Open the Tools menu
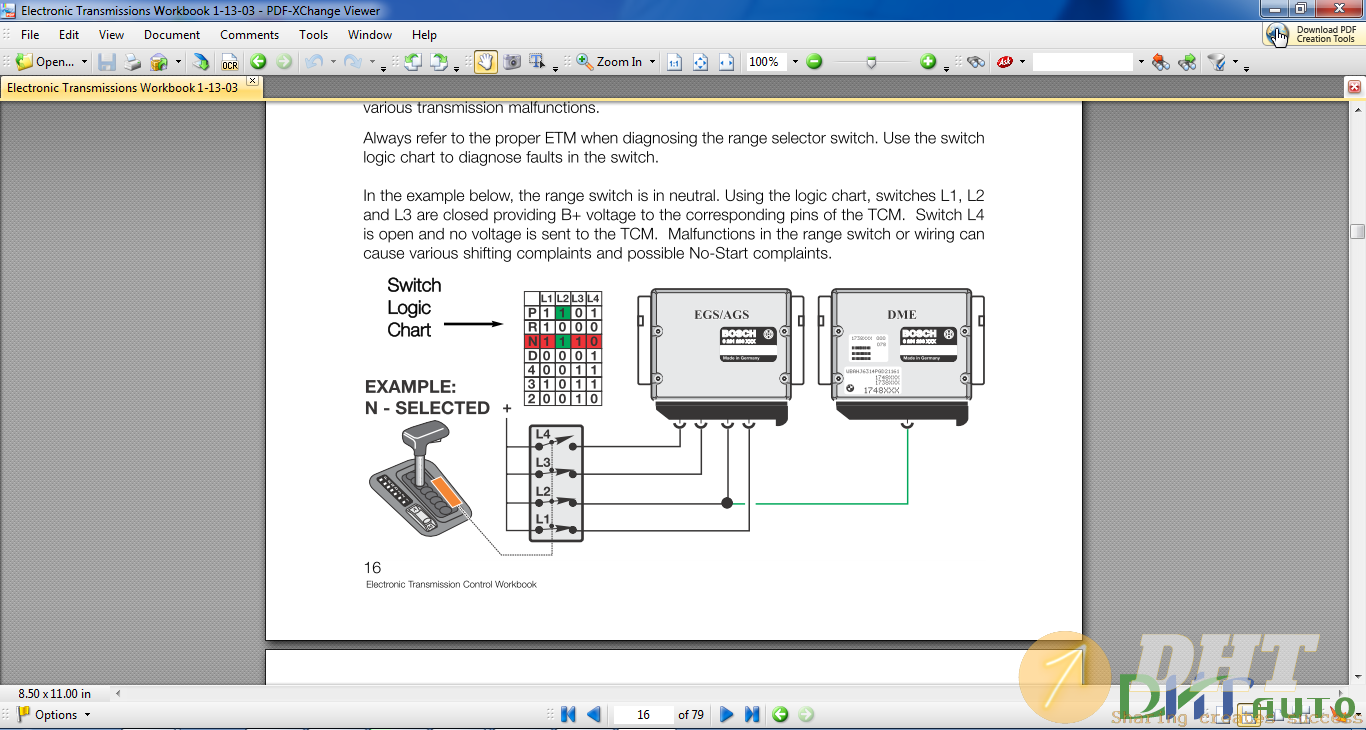The image size is (1366, 730). coord(313,35)
